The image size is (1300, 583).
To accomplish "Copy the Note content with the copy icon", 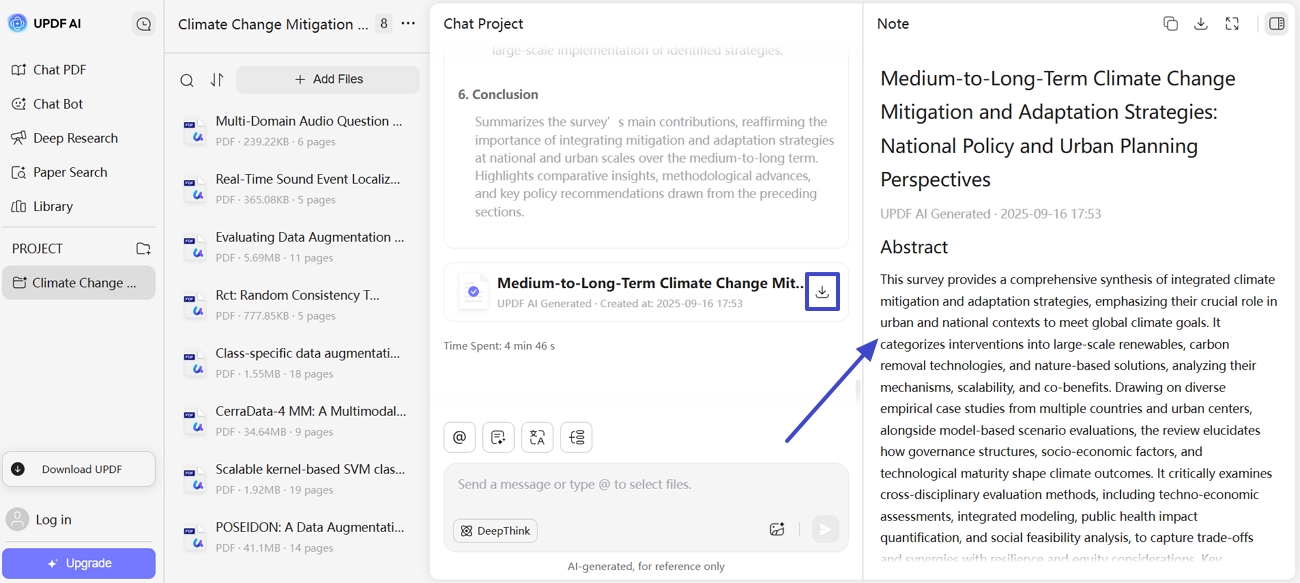I will 1170,22.
